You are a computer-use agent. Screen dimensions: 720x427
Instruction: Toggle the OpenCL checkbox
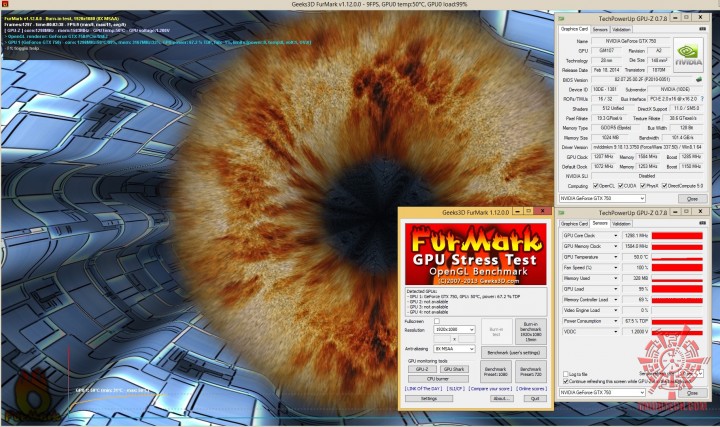(x=596, y=186)
